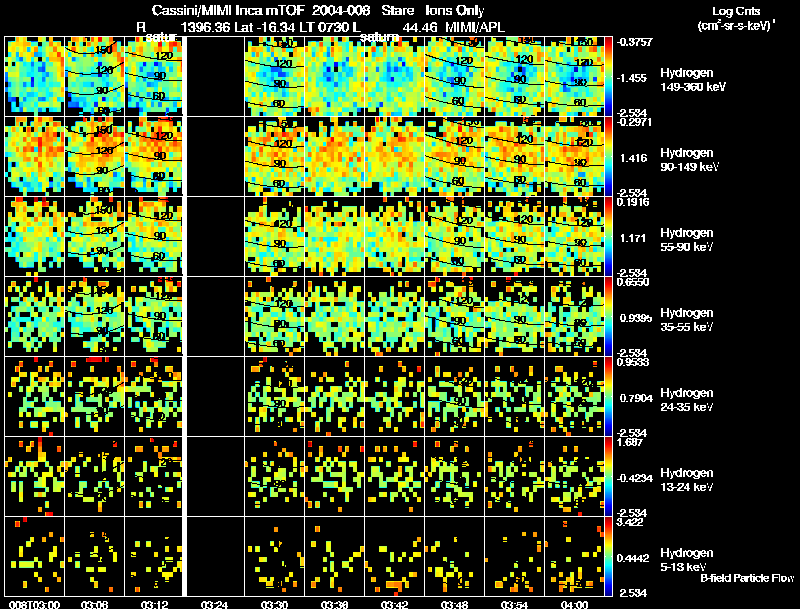Select the 13-24 keV image at 03:12
The image size is (800, 609).
coord(154,476)
